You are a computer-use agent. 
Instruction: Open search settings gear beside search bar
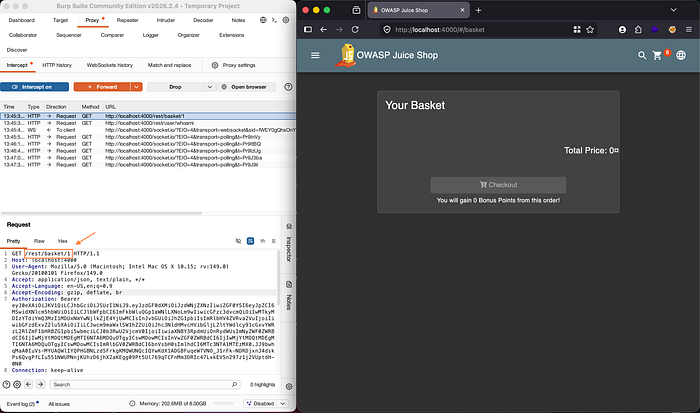17,384
